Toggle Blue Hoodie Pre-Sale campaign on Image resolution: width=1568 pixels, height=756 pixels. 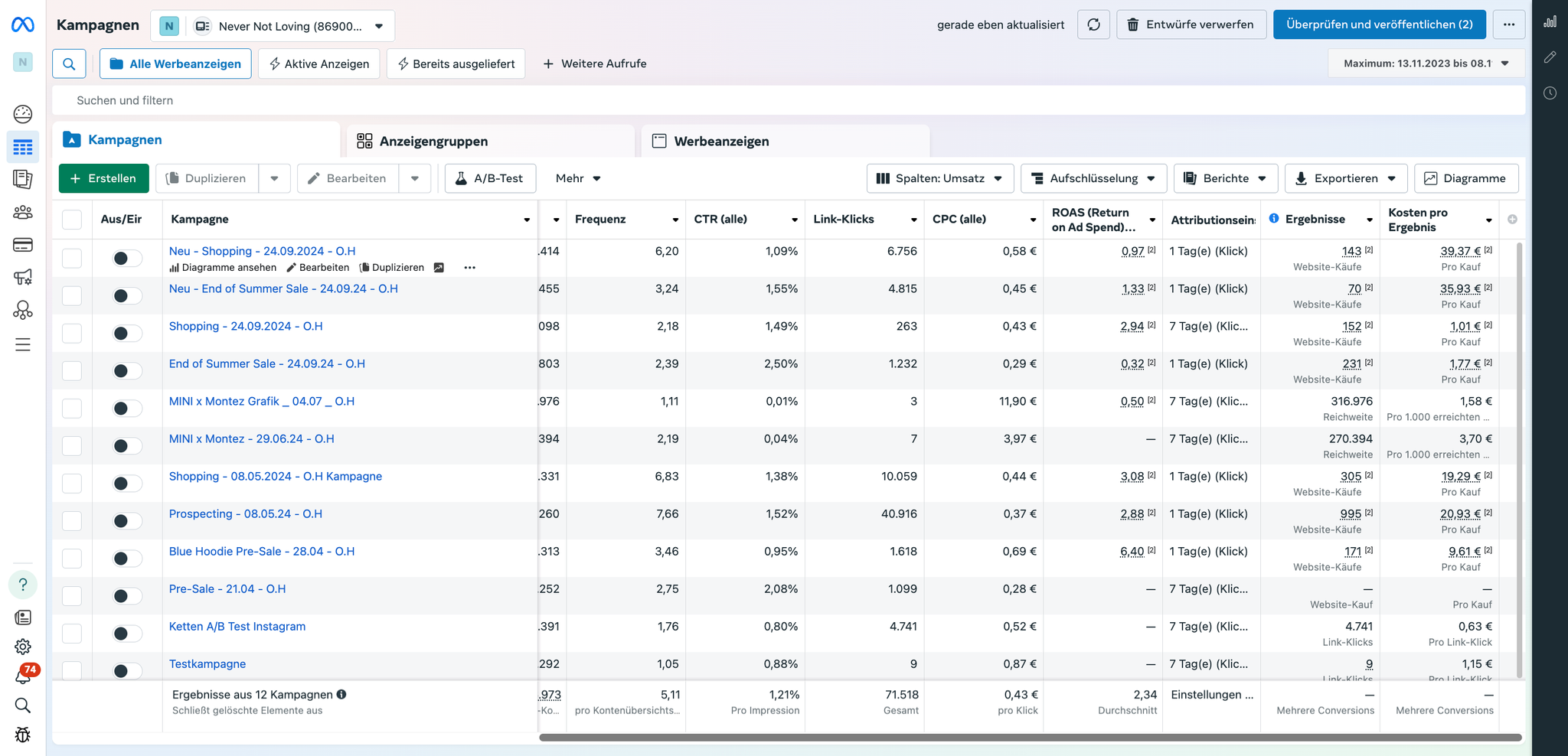click(x=126, y=559)
